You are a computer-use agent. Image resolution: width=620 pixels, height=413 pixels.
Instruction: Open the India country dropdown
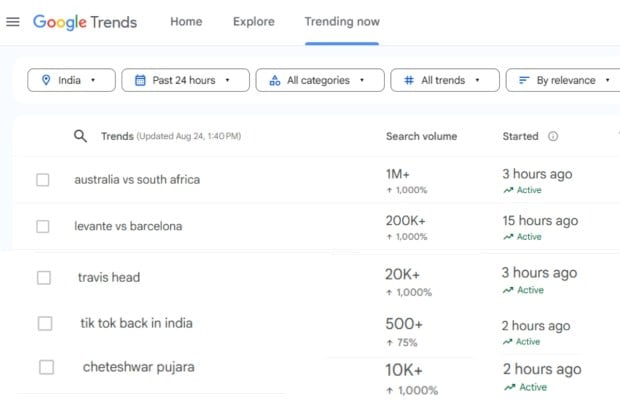pos(71,80)
